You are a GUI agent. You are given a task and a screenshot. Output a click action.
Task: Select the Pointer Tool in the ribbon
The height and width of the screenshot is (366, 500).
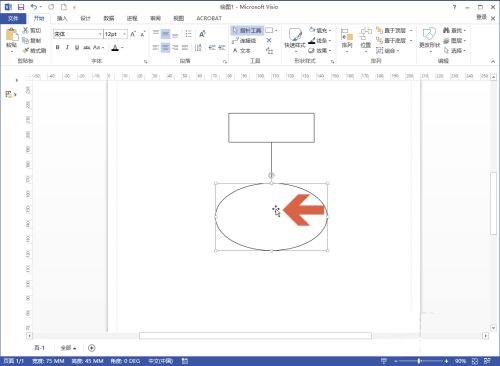point(247,30)
